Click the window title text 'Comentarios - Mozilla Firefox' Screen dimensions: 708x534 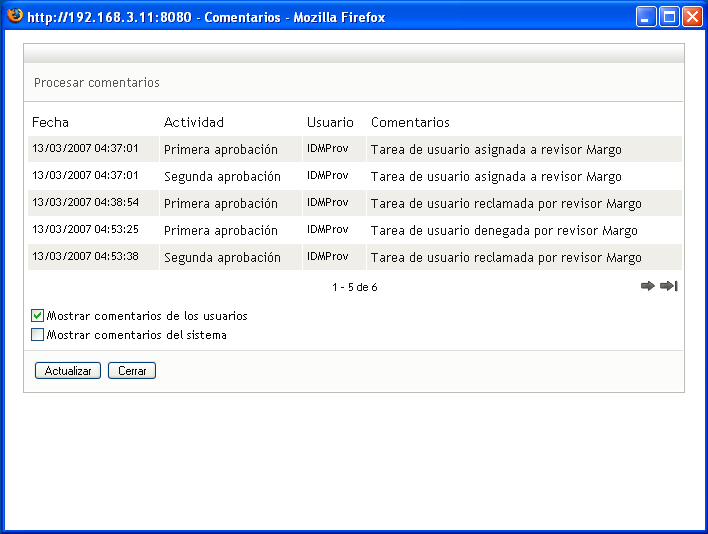294,18
